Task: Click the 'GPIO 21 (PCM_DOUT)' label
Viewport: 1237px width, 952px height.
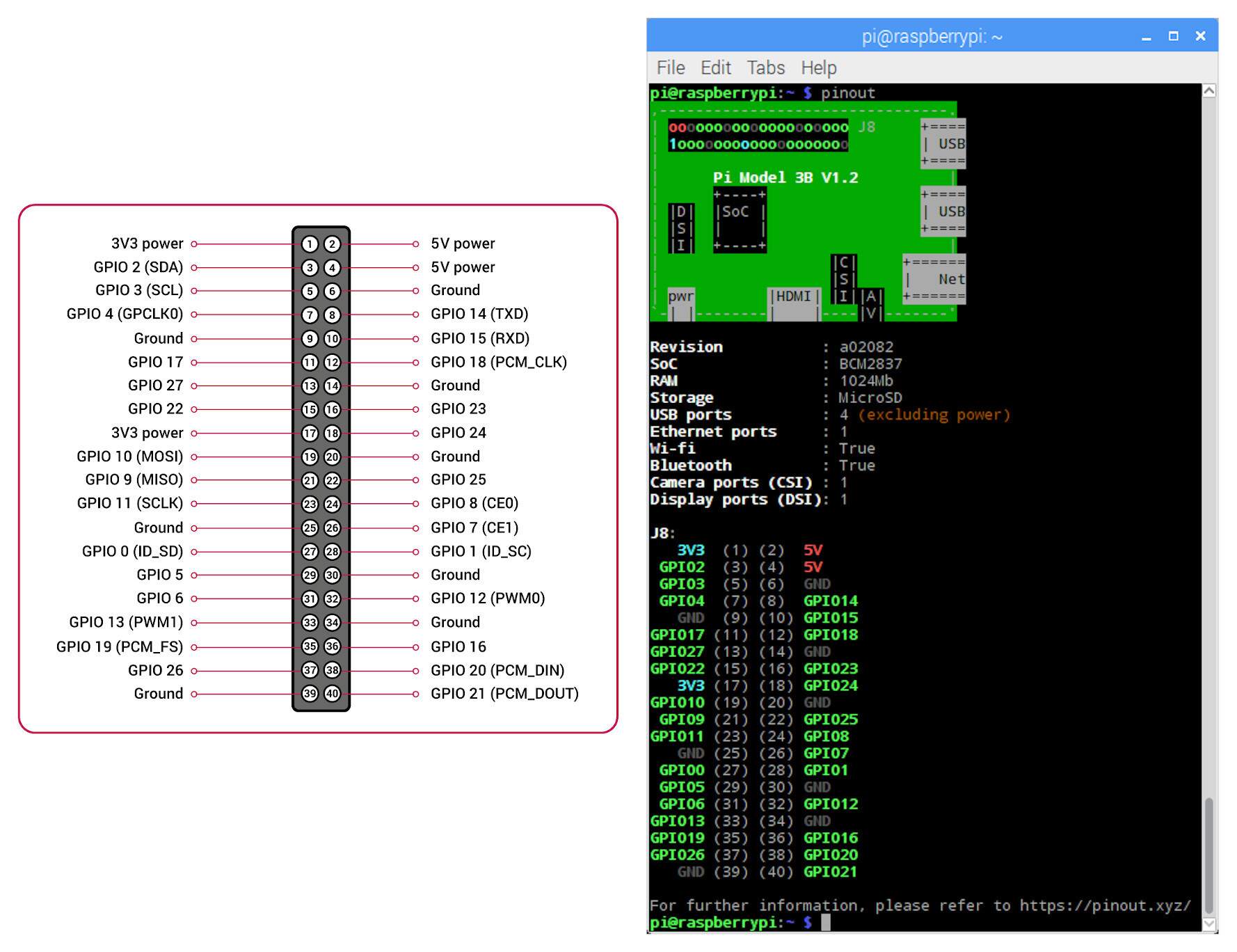Action: pyautogui.click(x=504, y=693)
